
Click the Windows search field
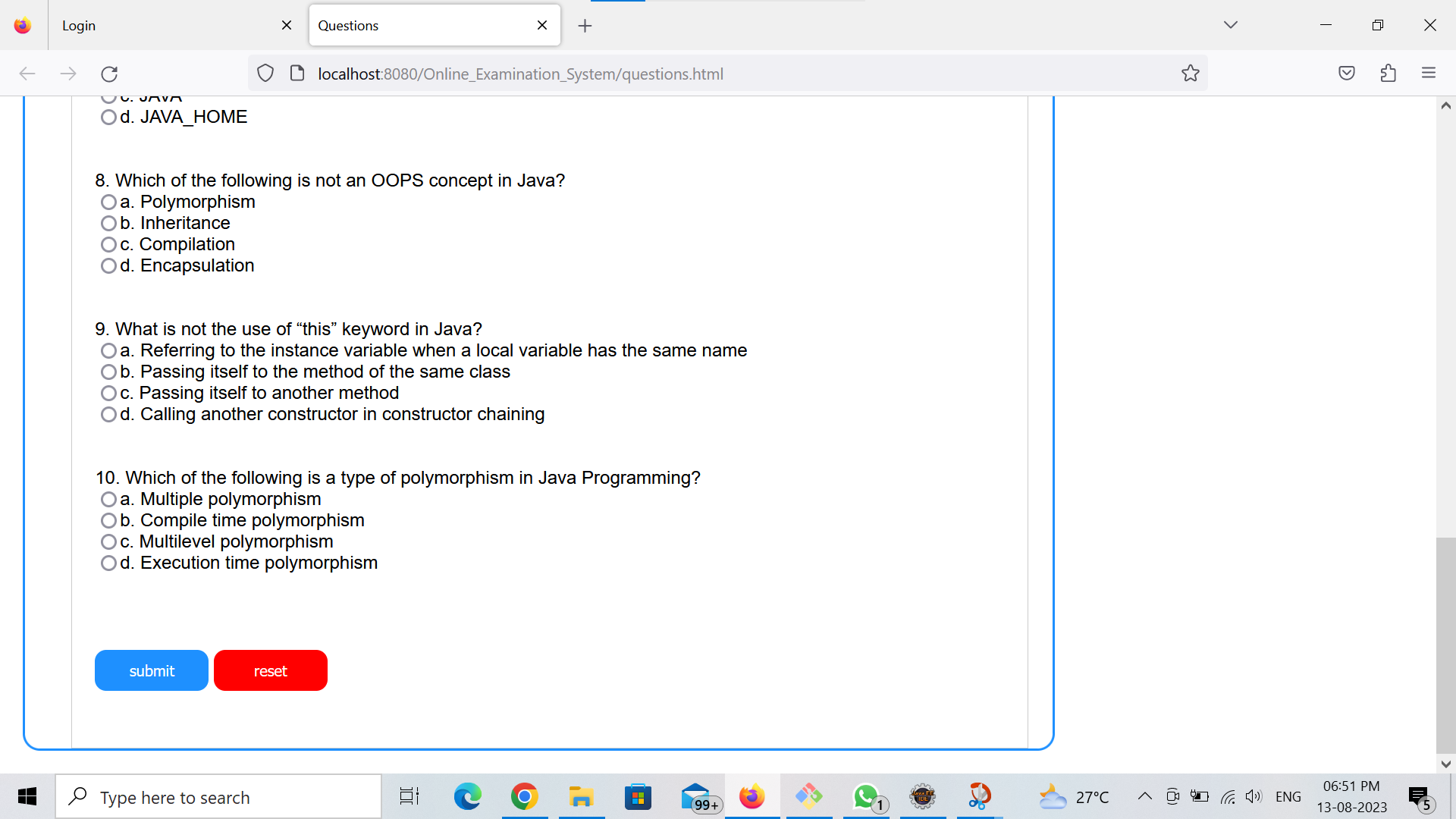[x=218, y=796]
